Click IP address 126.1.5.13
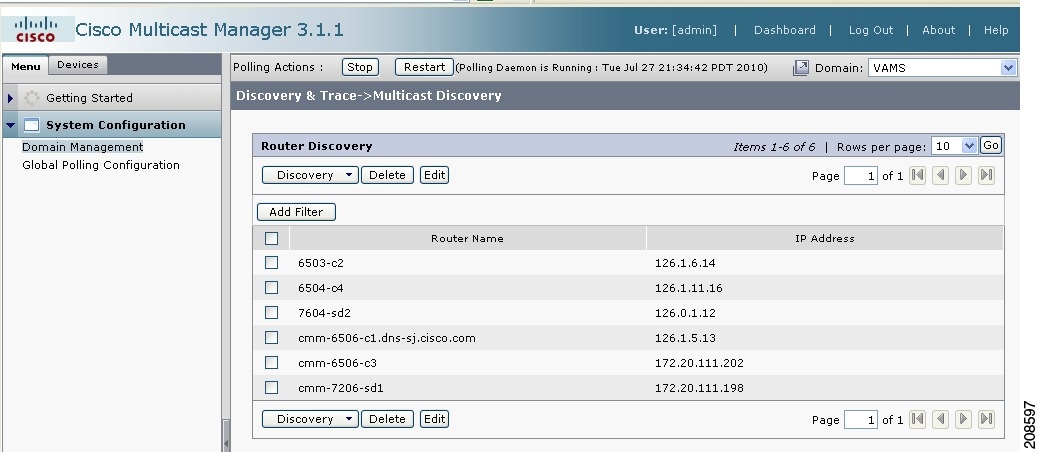The height and width of the screenshot is (452, 1038). pyautogui.click(x=685, y=338)
